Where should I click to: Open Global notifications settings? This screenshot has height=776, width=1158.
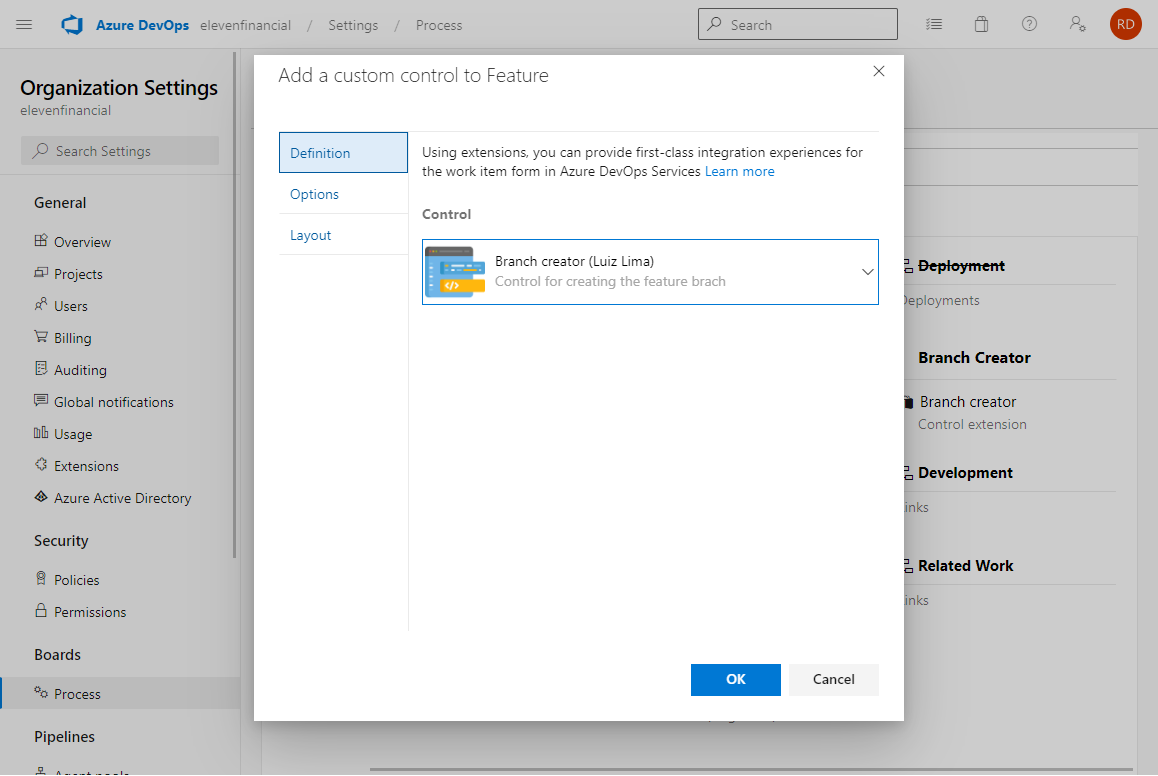[114, 402]
